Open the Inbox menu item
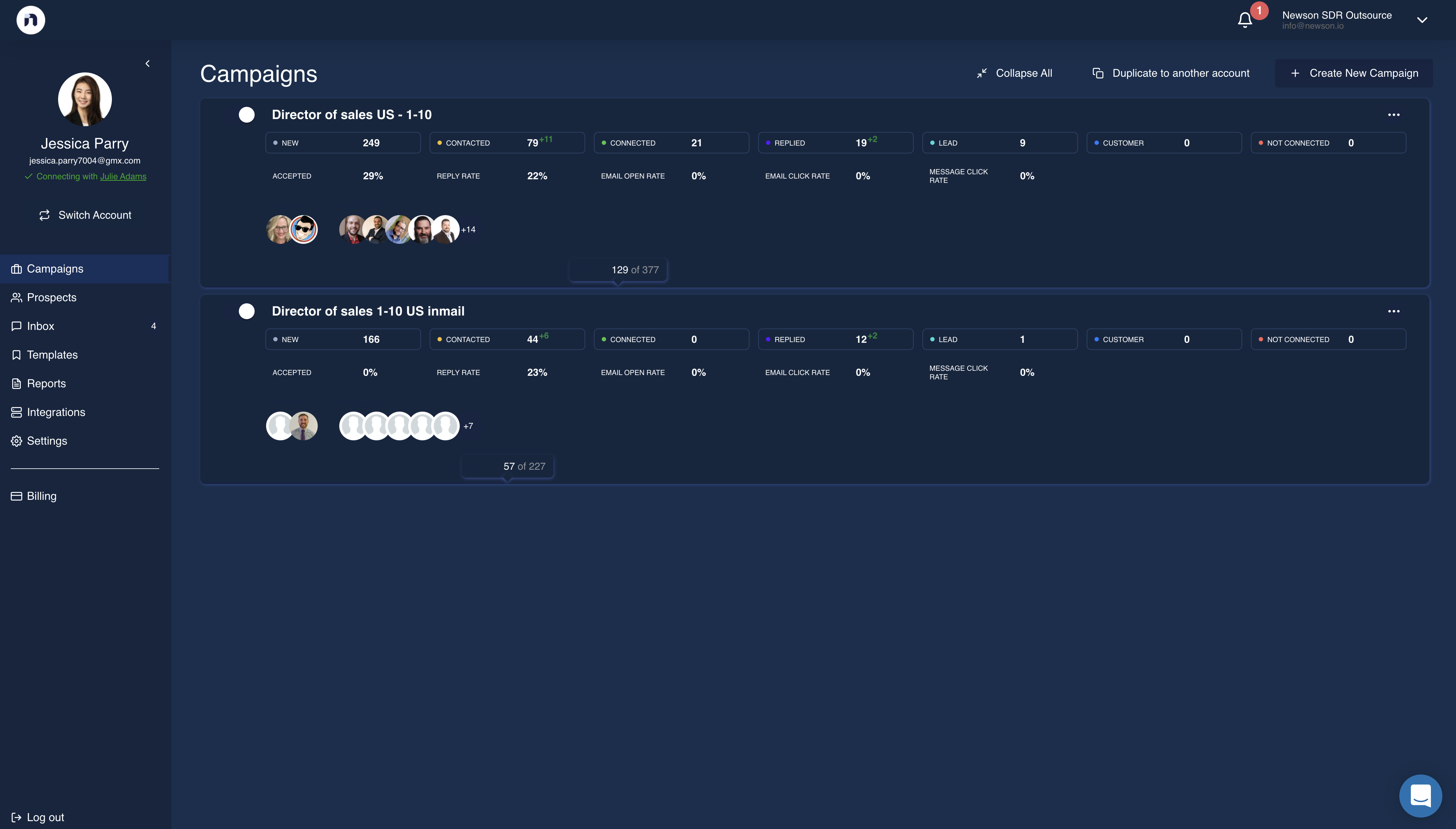This screenshot has height=829, width=1456. pyautogui.click(x=41, y=326)
